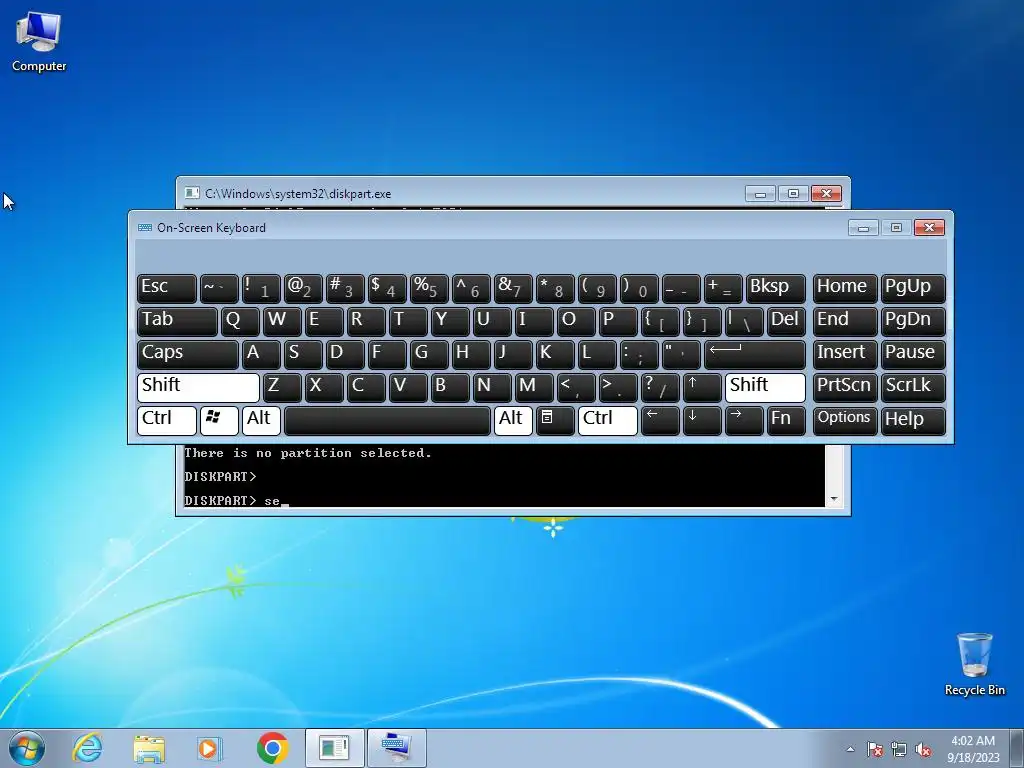Viewport: 1024px width, 768px height.
Task: Hit the Esc key
Action: tap(167, 289)
